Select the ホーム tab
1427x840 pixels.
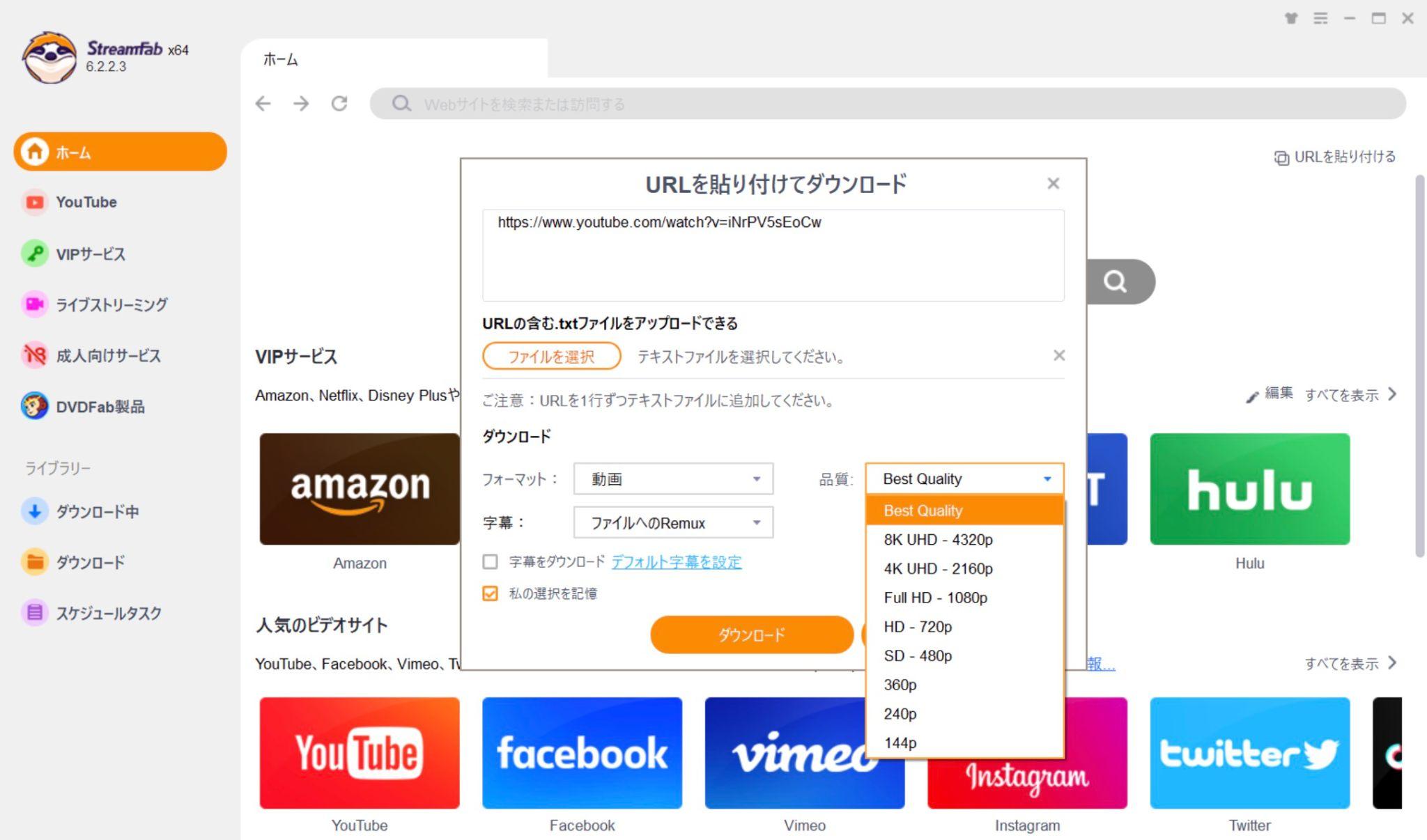coord(394,59)
